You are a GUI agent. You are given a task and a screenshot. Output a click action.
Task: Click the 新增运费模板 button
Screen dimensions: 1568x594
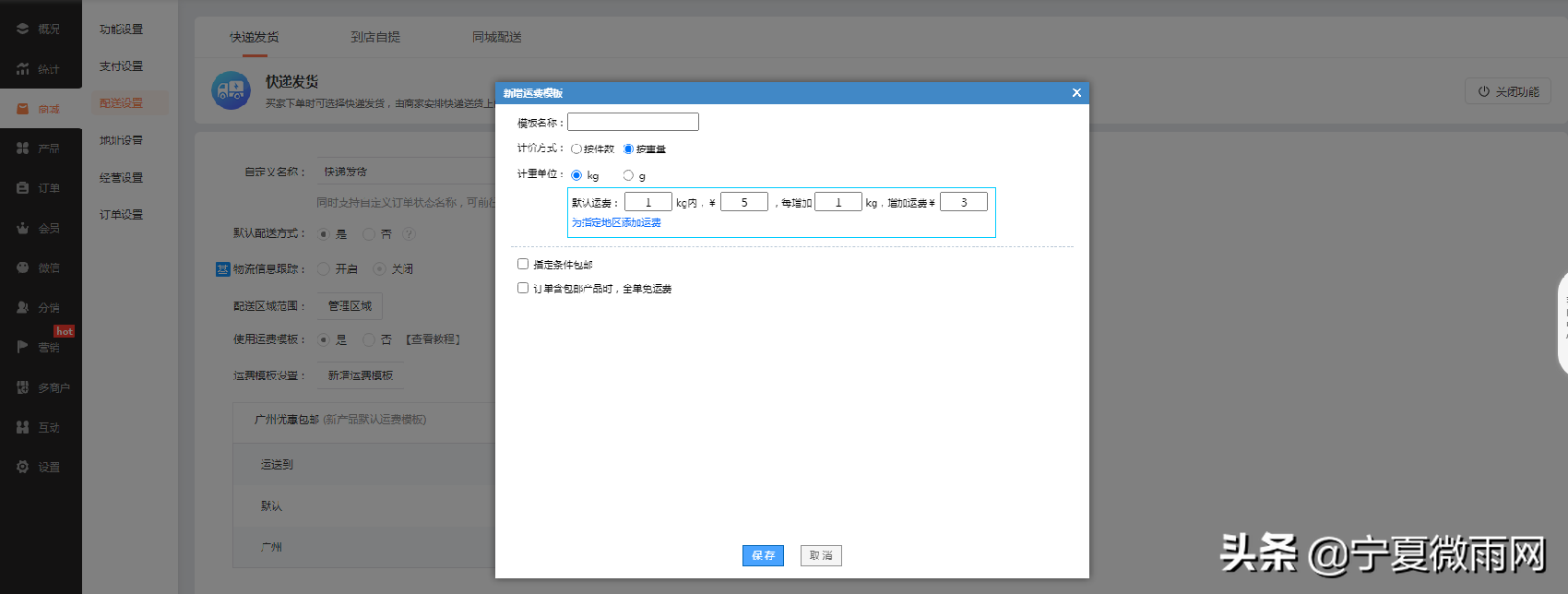(361, 375)
